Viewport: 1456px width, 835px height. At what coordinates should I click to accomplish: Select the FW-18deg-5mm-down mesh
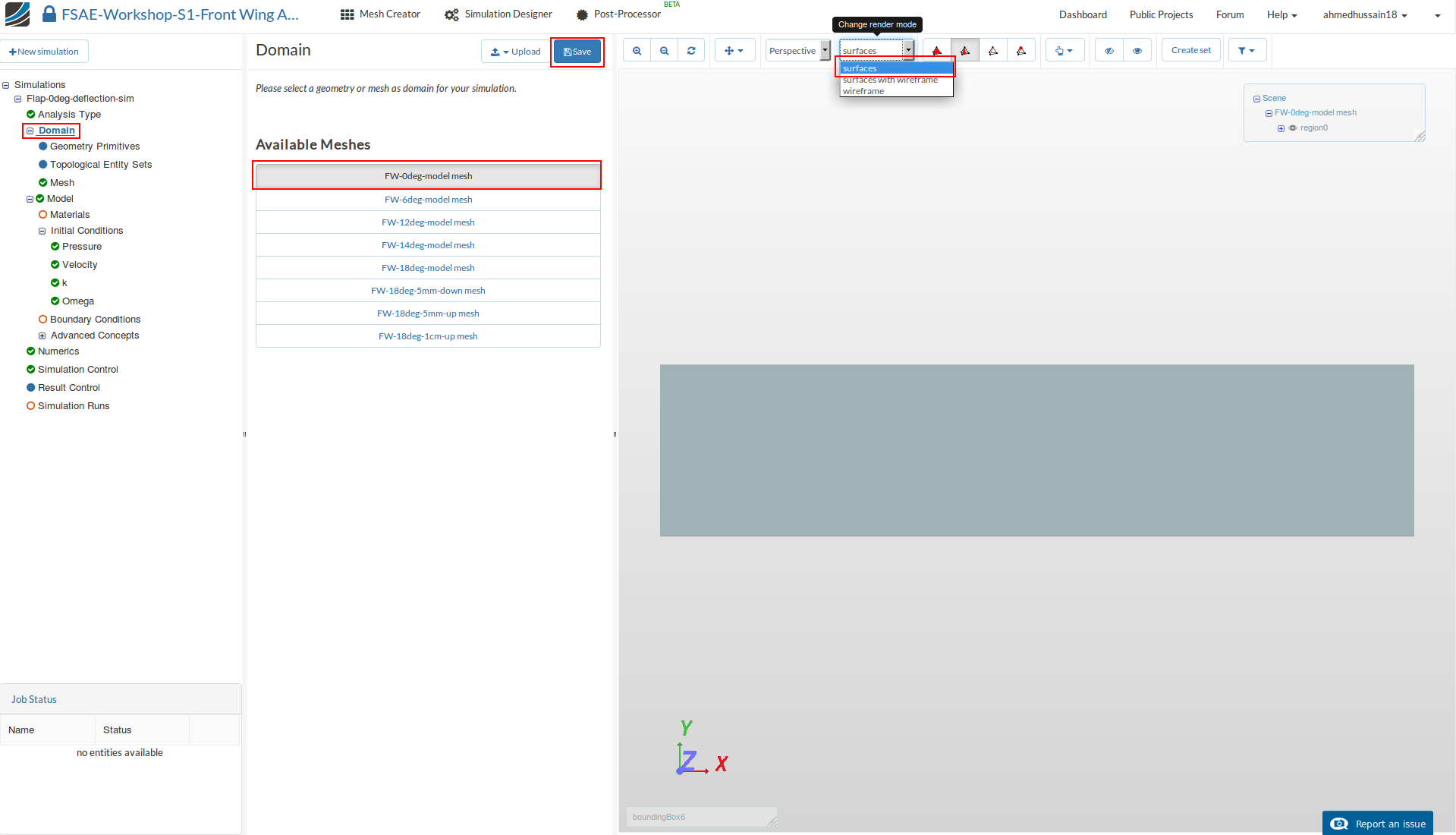click(428, 291)
